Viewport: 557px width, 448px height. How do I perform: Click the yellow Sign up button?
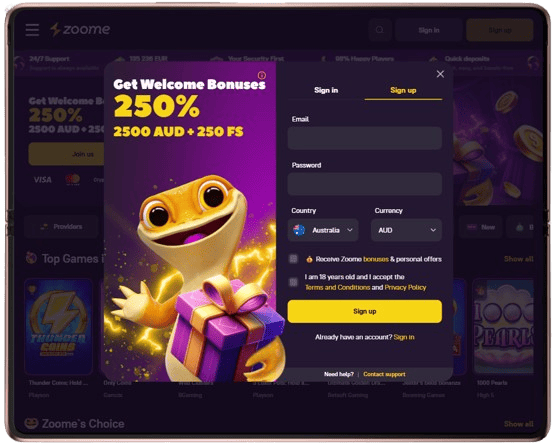pos(365,312)
